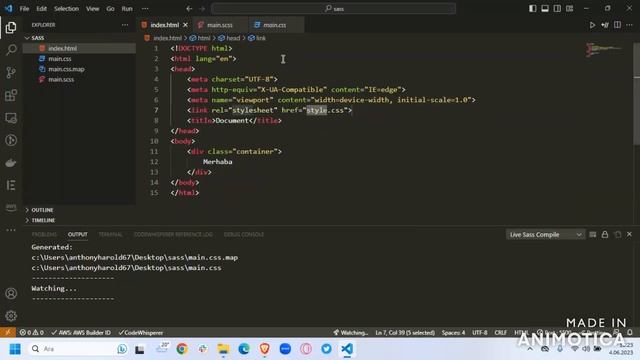The image size is (640, 360).
Task: Click AWS Builder ID status item
Action: pyautogui.click(x=81, y=333)
